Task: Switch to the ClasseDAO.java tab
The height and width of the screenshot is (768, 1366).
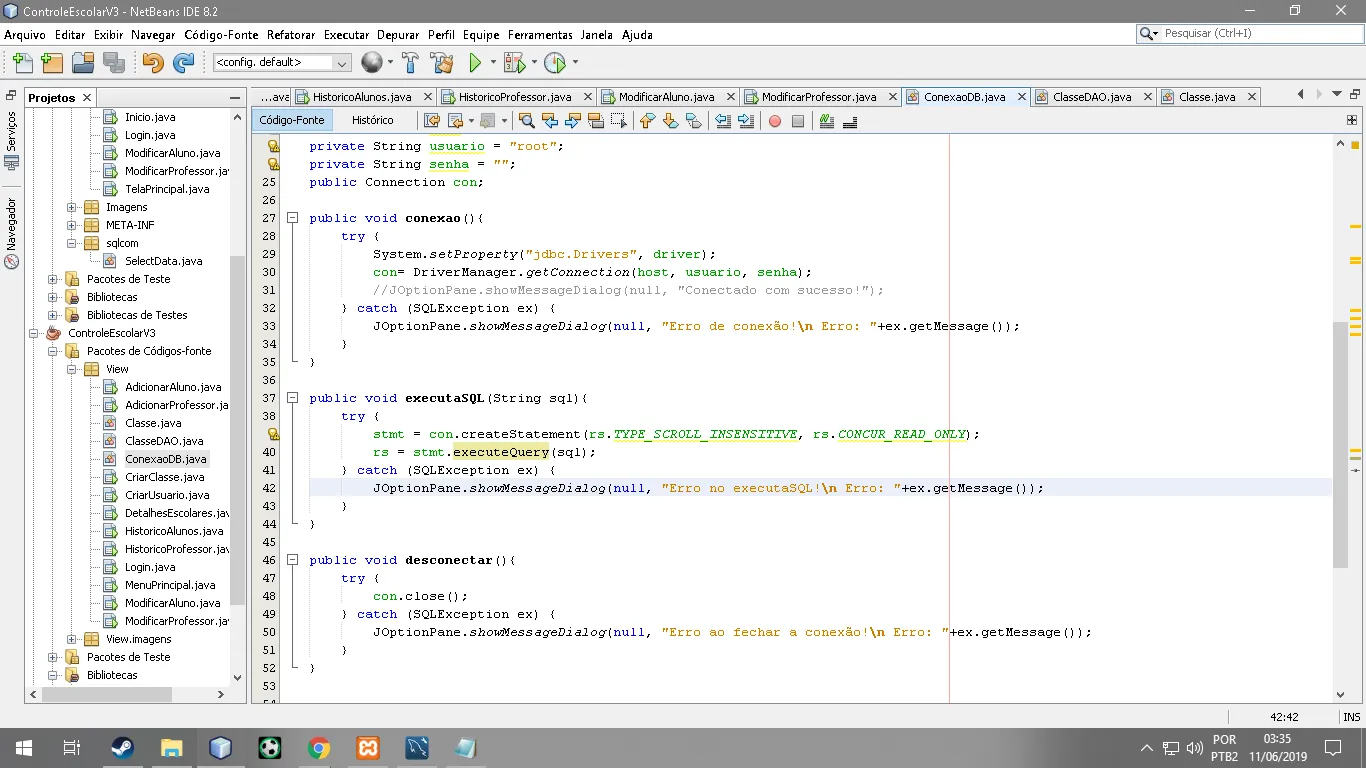Action: click(x=1092, y=97)
